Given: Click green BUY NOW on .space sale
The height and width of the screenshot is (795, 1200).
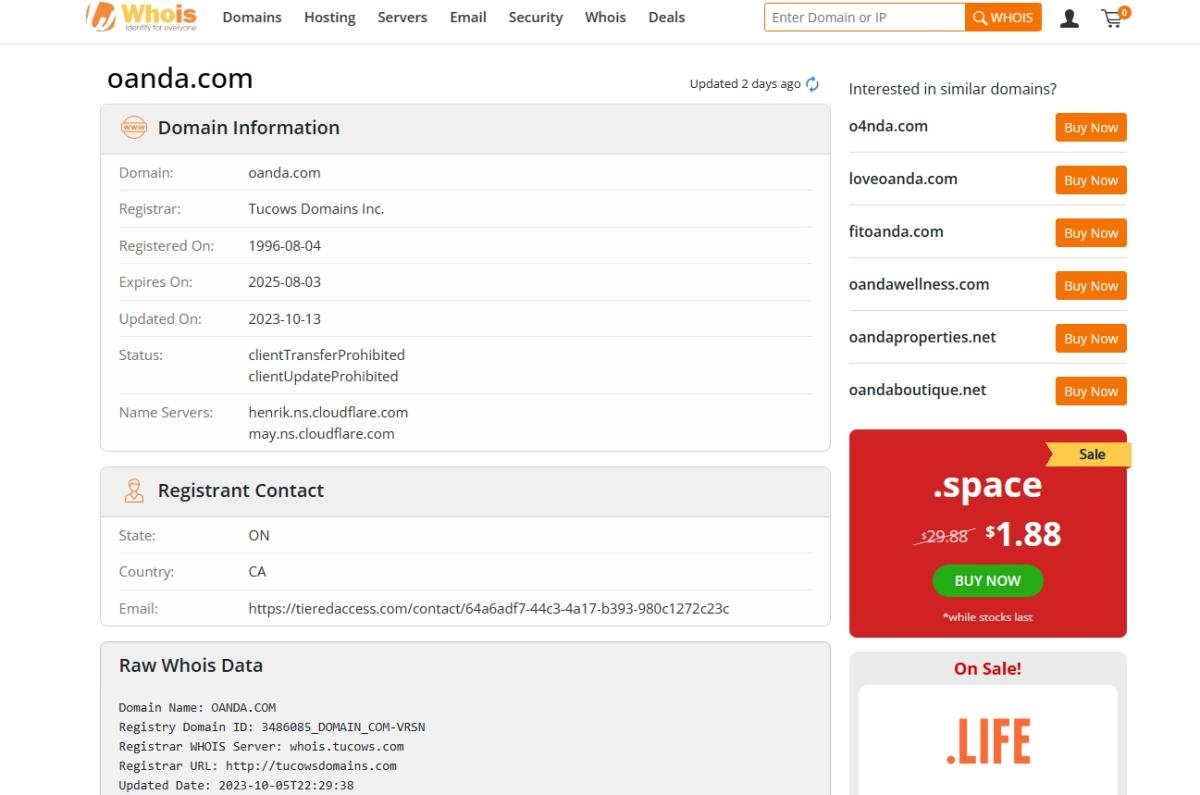Looking at the screenshot, I should point(987,581).
